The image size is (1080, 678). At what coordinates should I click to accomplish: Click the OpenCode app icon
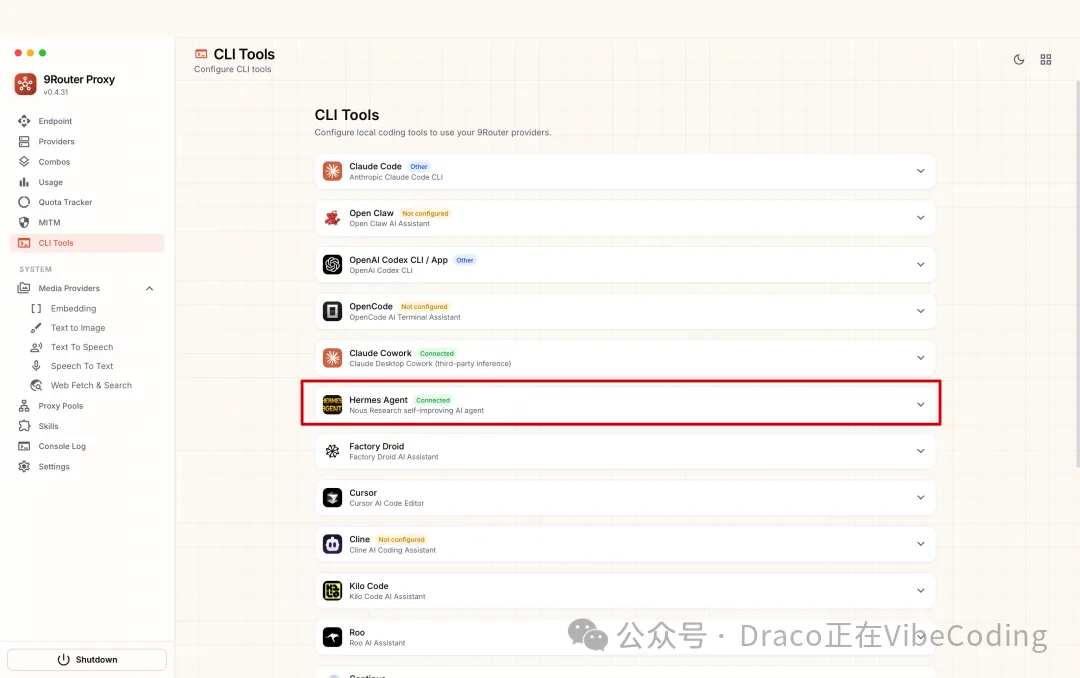click(333, 311)
